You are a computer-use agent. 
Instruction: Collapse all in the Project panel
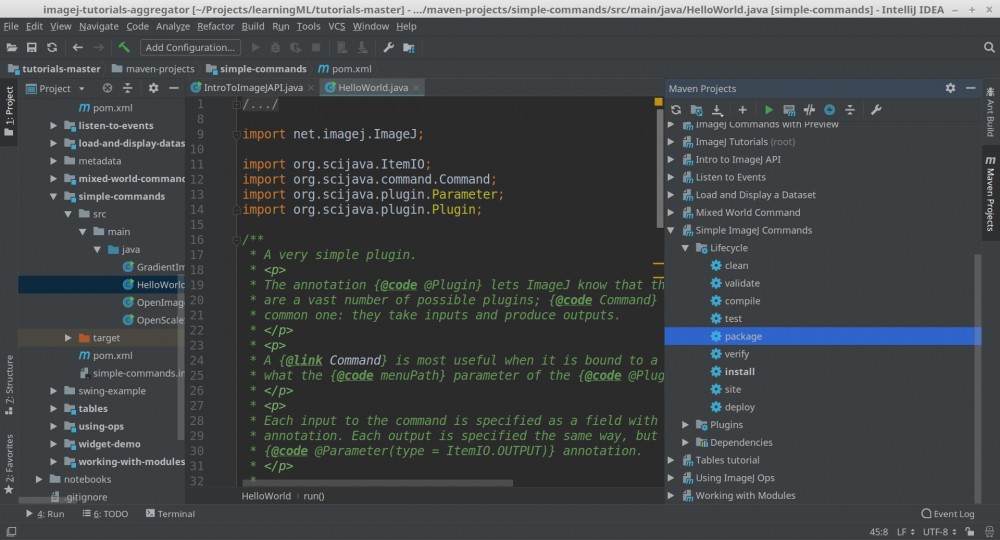(x=129, y=88)
